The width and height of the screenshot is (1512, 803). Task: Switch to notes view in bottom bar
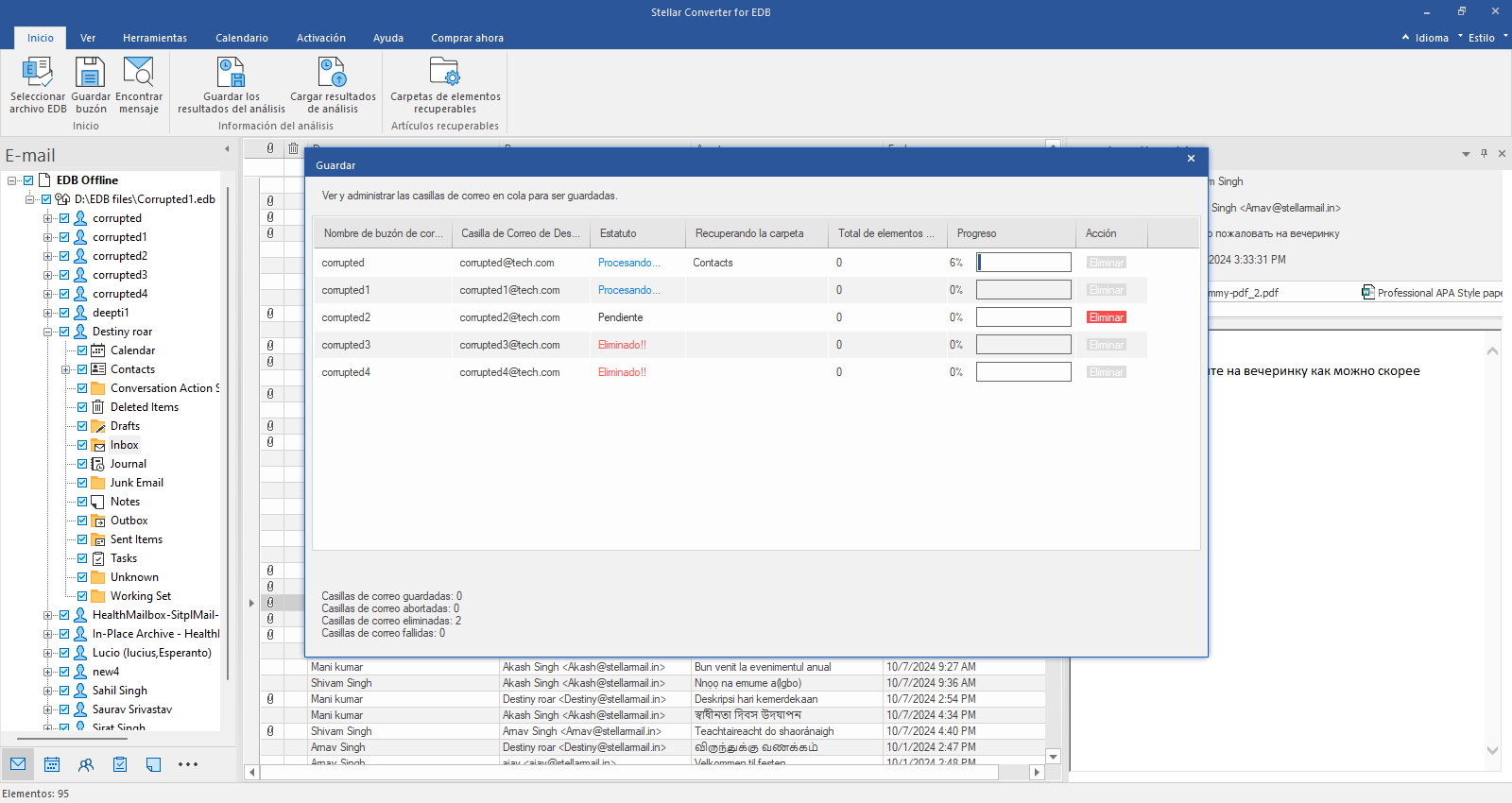click(x=154, y=764)
